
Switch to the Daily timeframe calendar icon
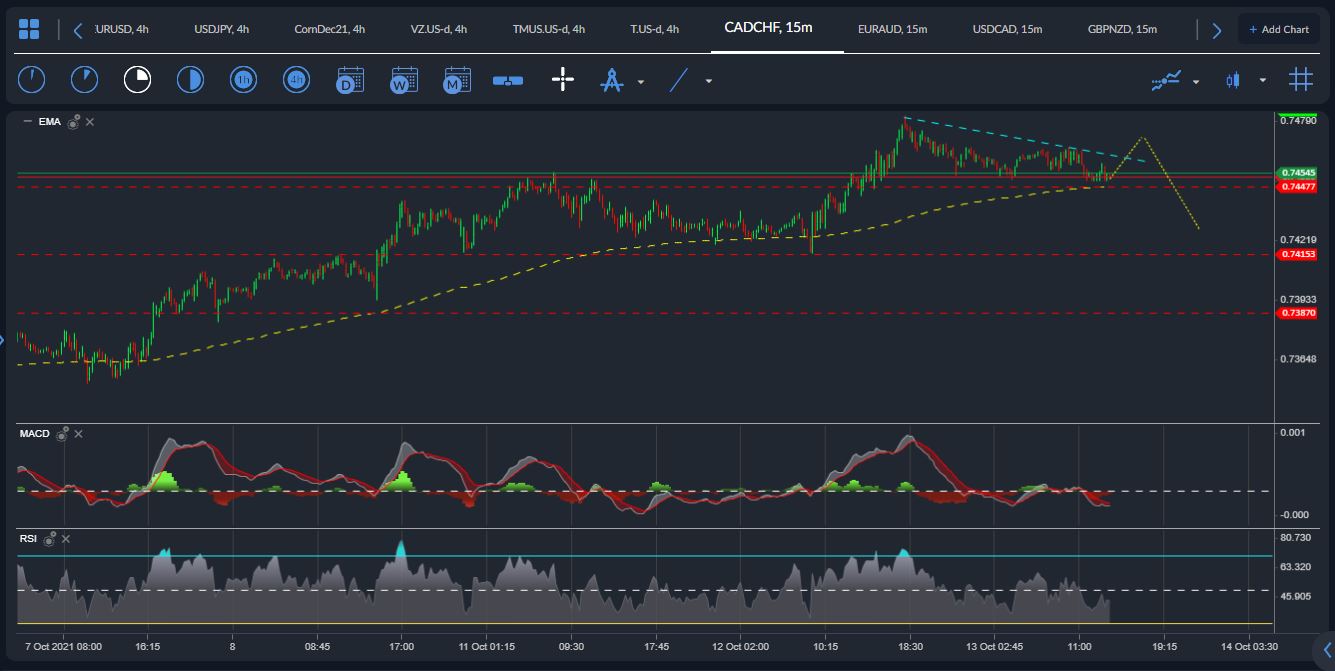(x=350, y=79)
